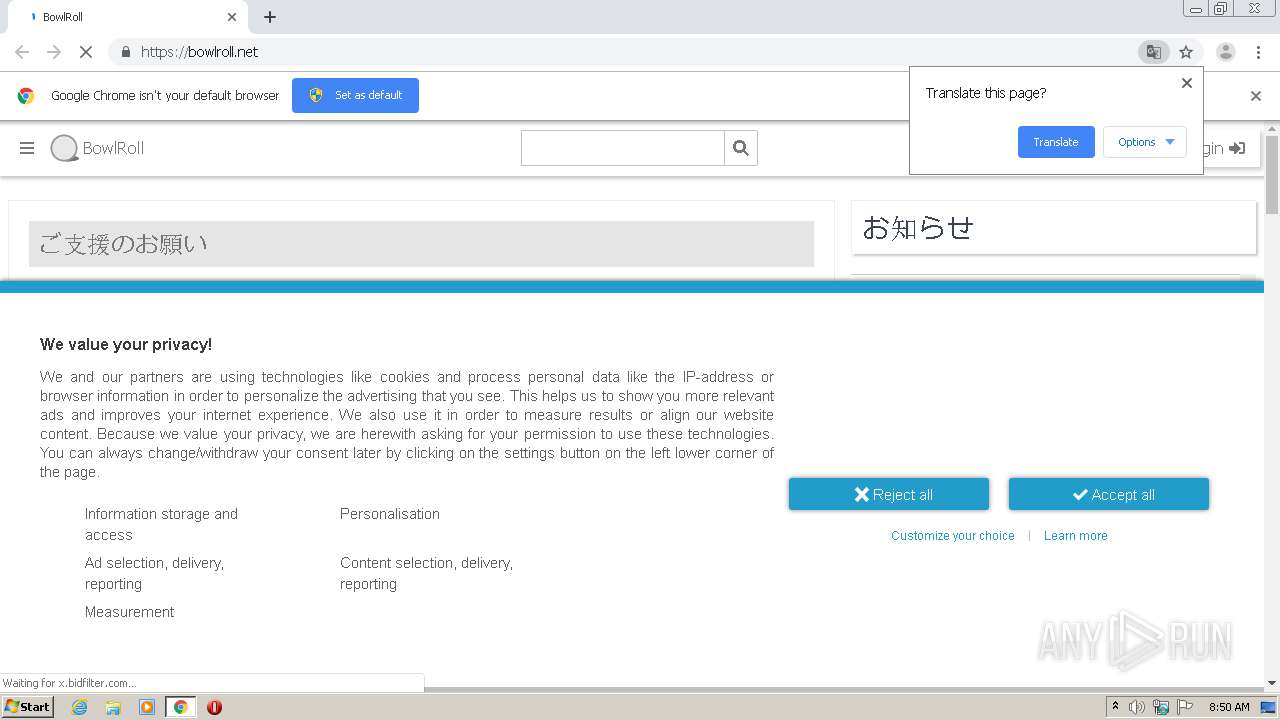The height and width of the screenshot is (720, 1280).
Task: Click the BowlRoll search input field
Action: coord(622,148)
